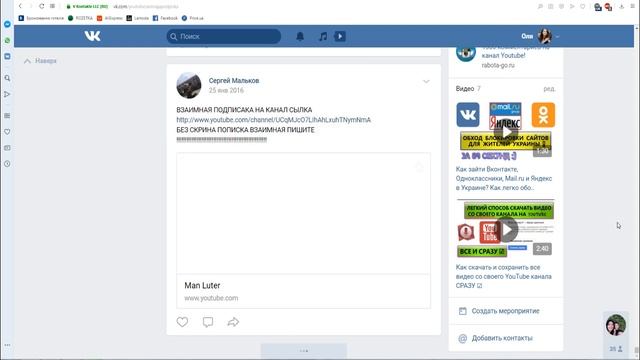The image size is (640, 360).
Task: Click the Поиск search field
Action: click(x=224, y=36)
